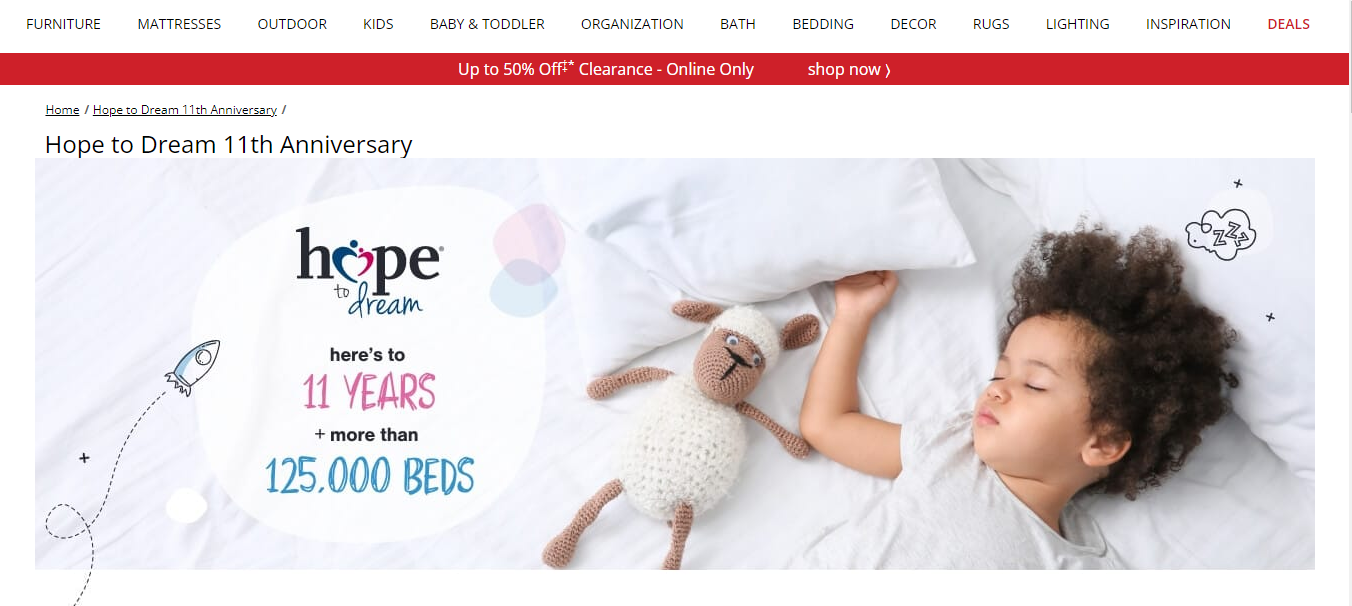Image resolution: width=1352 pixels, height=606 pixels.
Task: Select the Outdoor menu item
Action: coord(292,24)
